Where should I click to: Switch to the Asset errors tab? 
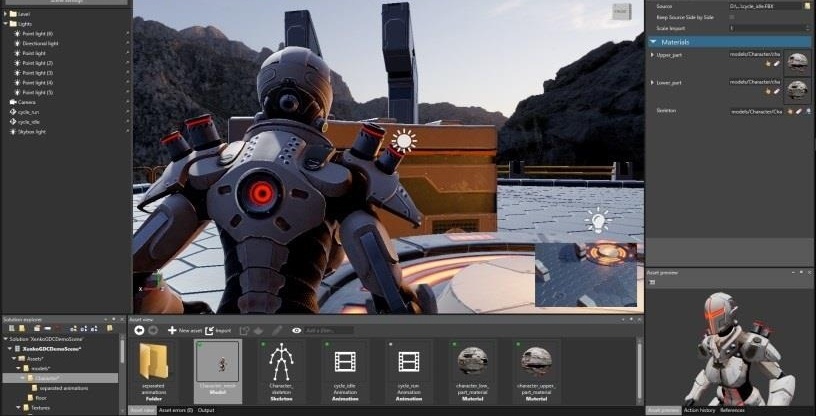pos(176,410)
